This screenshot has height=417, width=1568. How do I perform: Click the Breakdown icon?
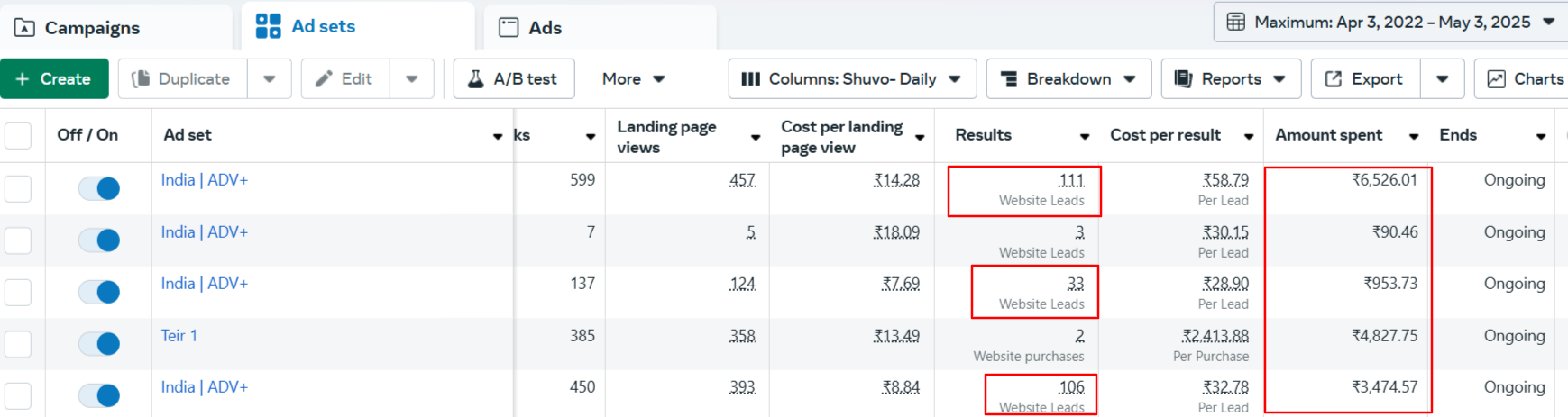tap(1009, 79)
